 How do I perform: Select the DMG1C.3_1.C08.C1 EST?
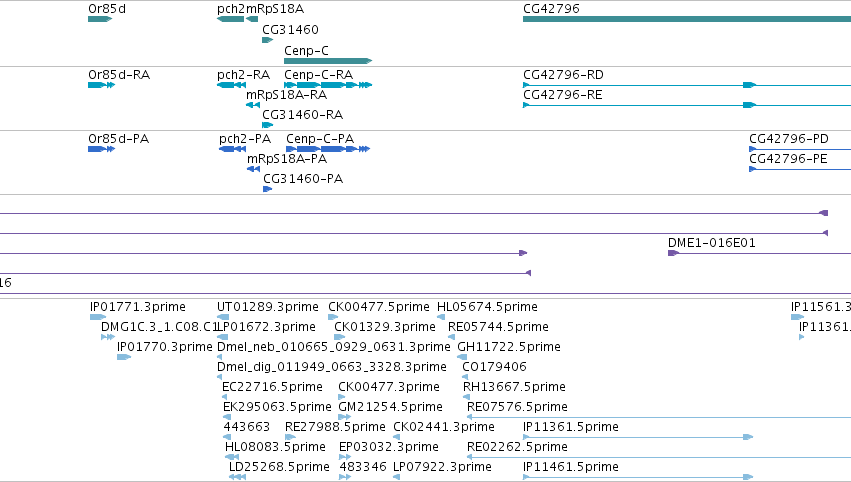pyautogui.click(x=107, y=337)
